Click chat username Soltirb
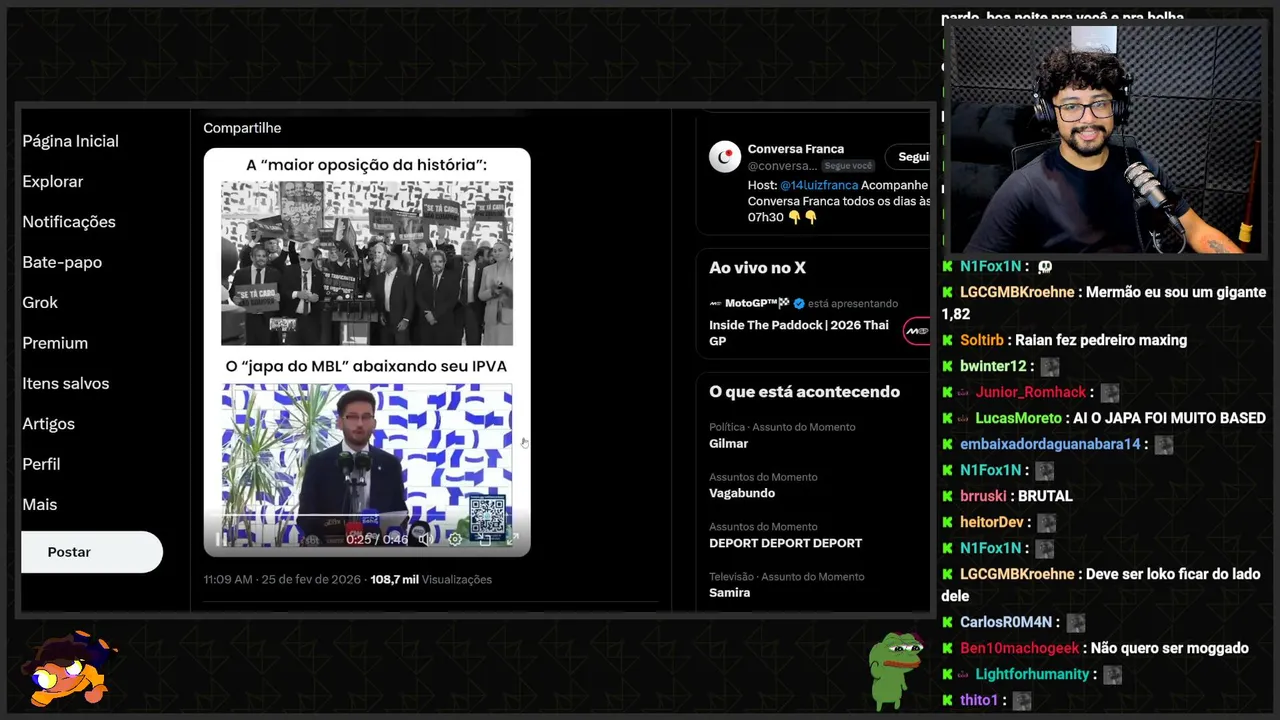This screenshot has width=1280, height=720. (x=982, y=340)
